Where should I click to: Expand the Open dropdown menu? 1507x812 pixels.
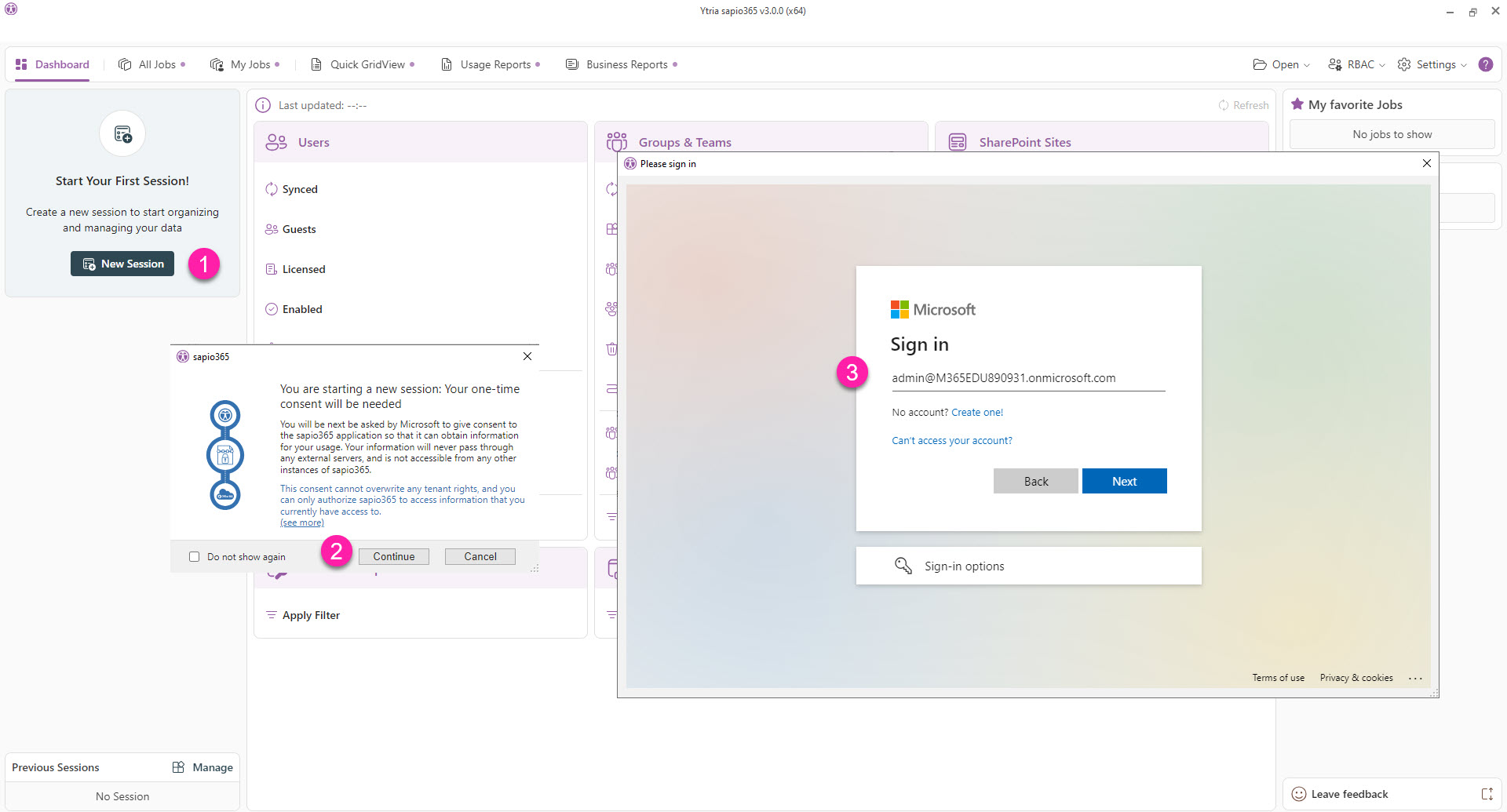(x=1282, y=64)
